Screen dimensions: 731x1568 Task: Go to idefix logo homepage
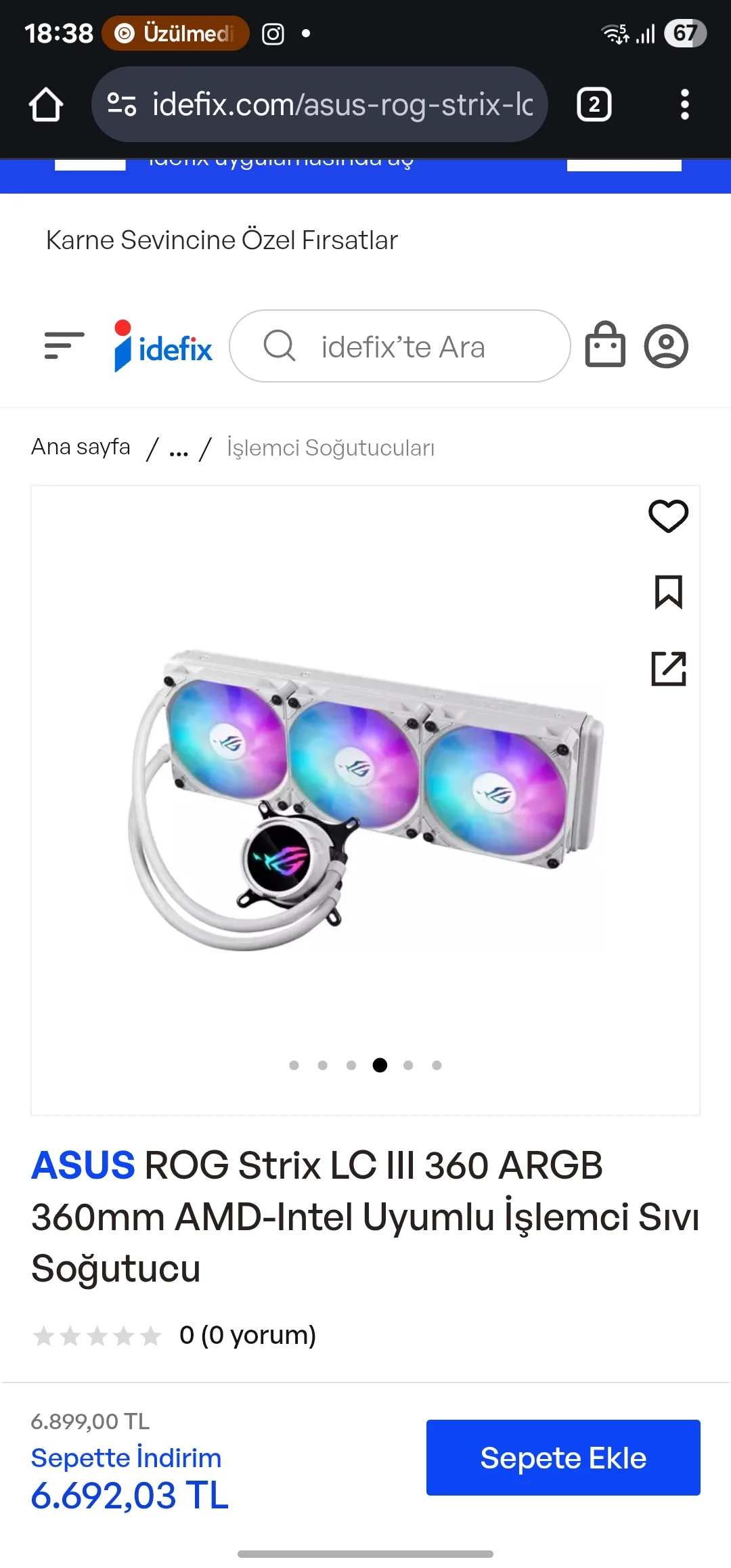(163, 346)
